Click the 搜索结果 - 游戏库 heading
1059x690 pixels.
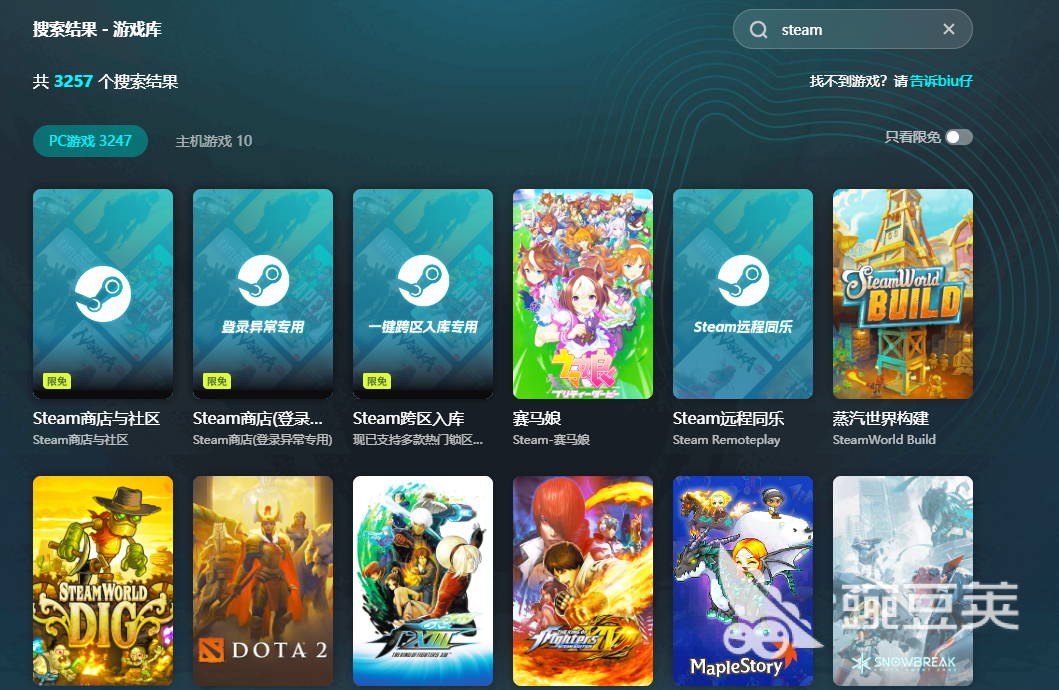97,29
